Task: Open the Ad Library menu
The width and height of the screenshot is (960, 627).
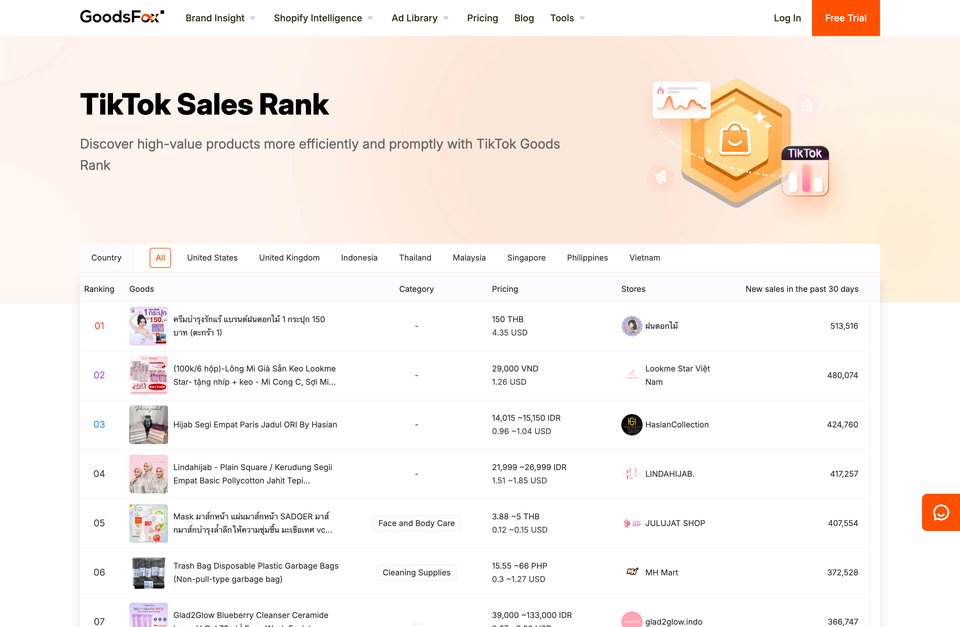Action: [414, 18]
